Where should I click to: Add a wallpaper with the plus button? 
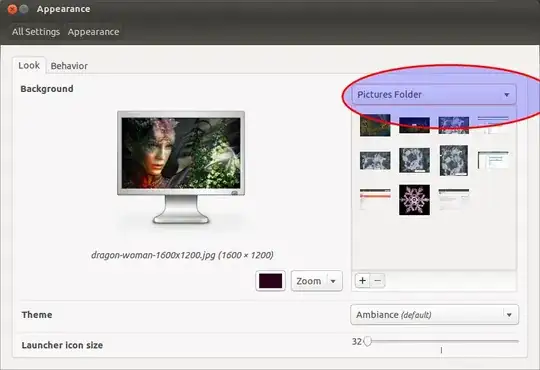tap(362, 280)
